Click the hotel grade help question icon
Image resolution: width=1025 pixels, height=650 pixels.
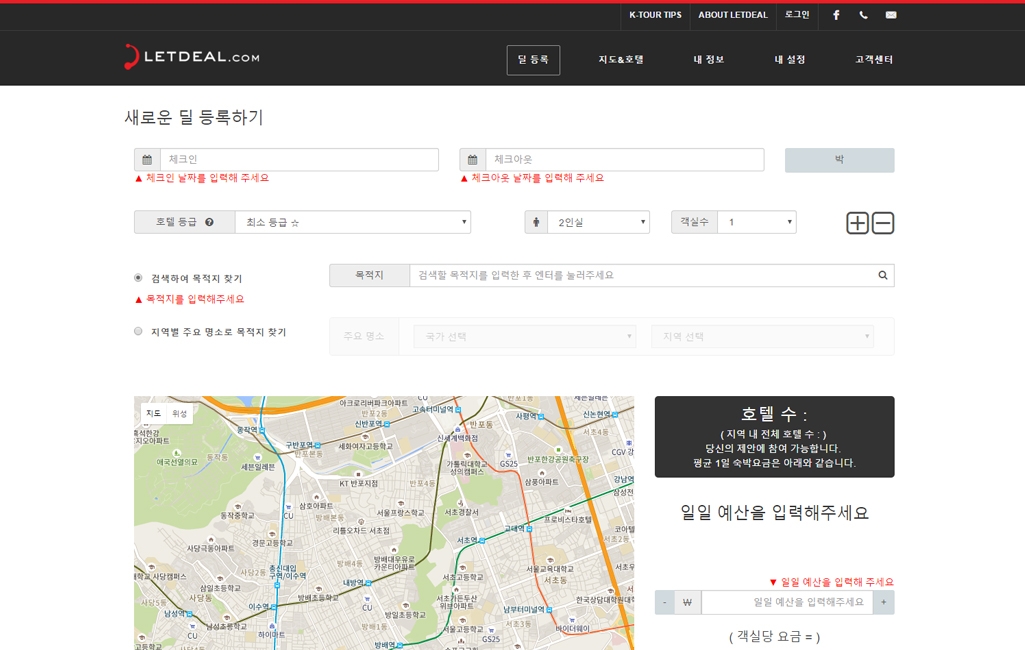point(209,222)
